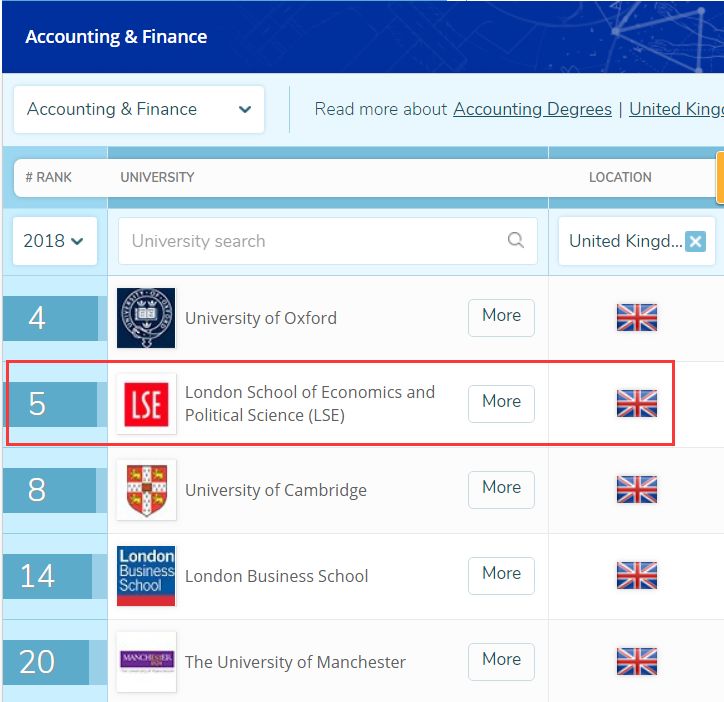This screenshot has width=724, height=702.
Task: Click the University of Cambridge shield logo
Action: pyautogui.click(x=146, y=490)
